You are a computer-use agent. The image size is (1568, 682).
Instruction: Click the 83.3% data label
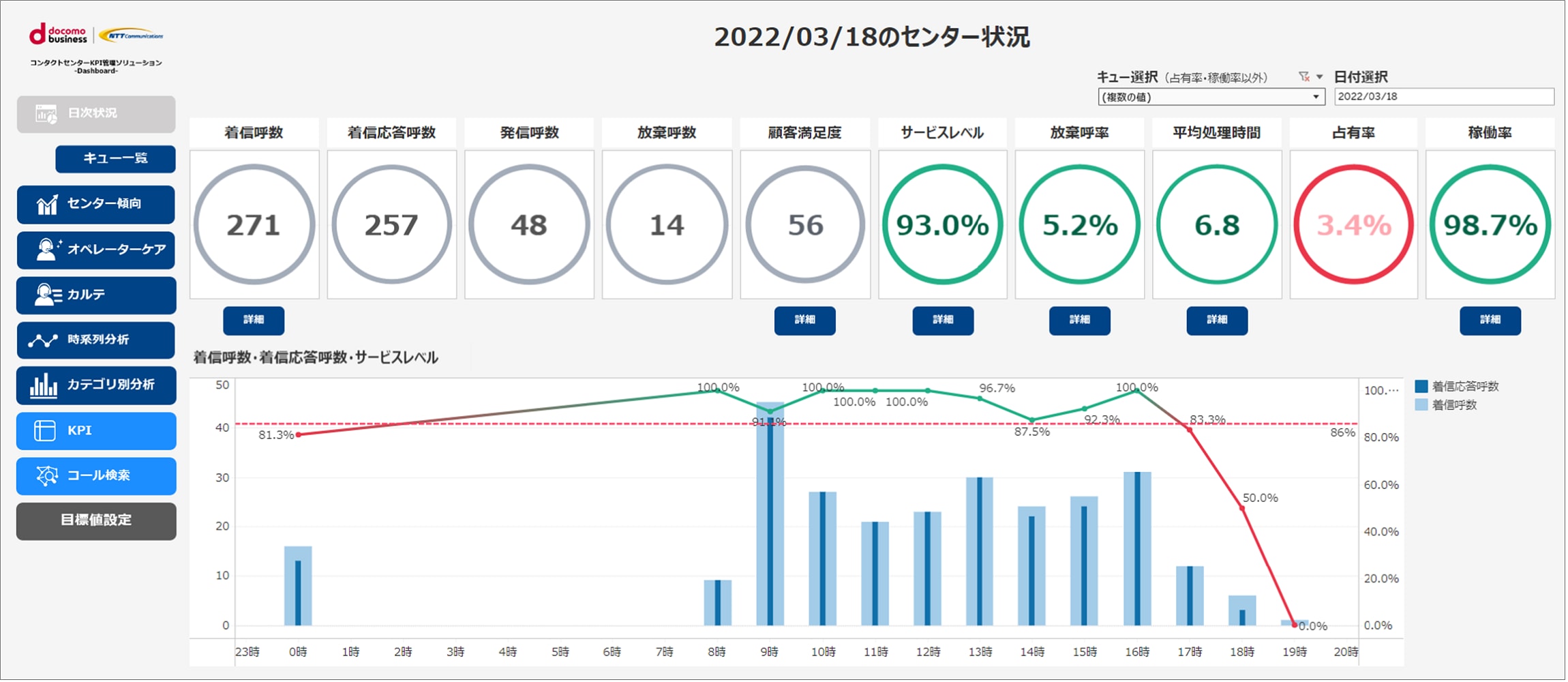(1207, 420)
